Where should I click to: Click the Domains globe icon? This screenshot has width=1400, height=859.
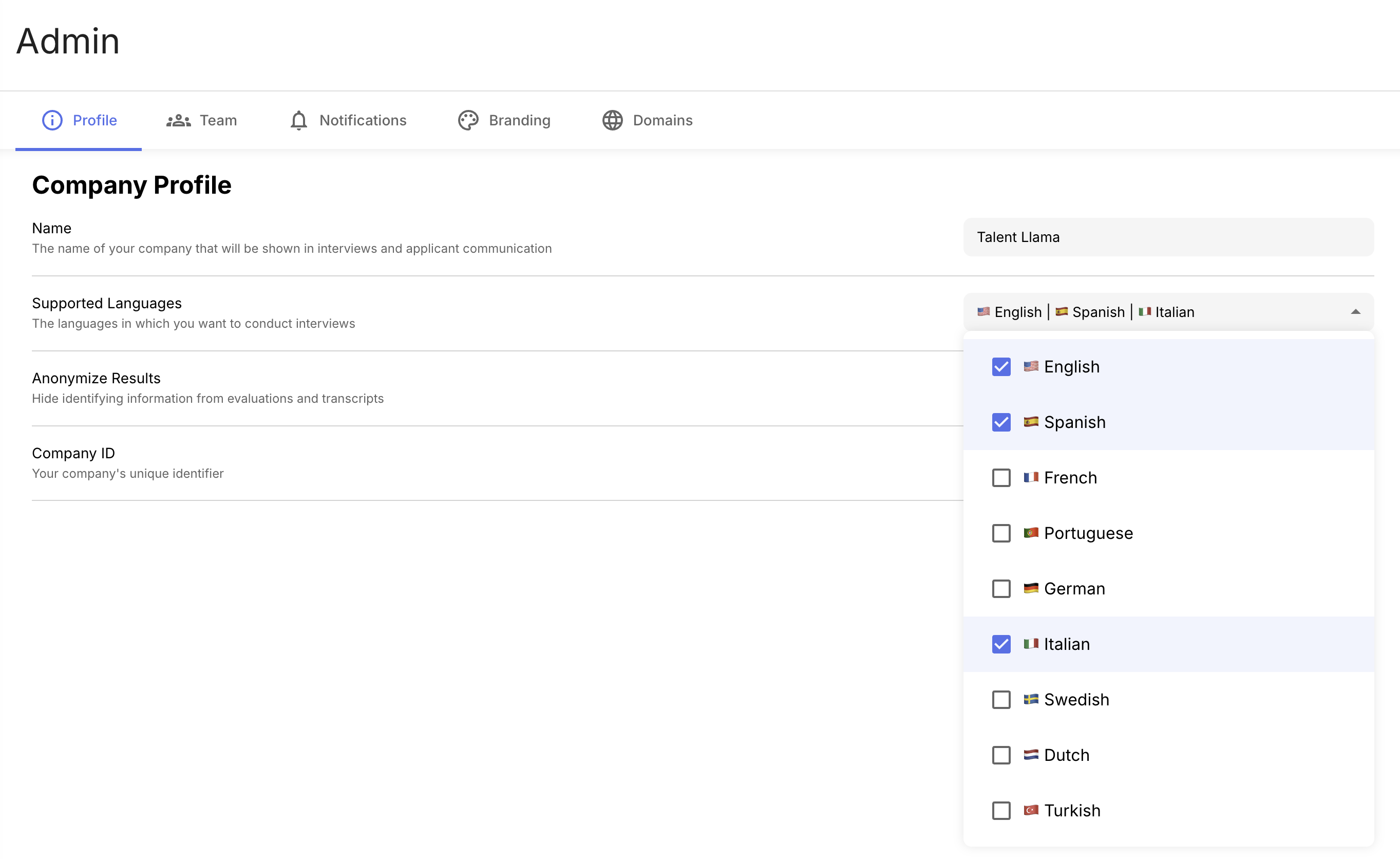coord(613,121)
